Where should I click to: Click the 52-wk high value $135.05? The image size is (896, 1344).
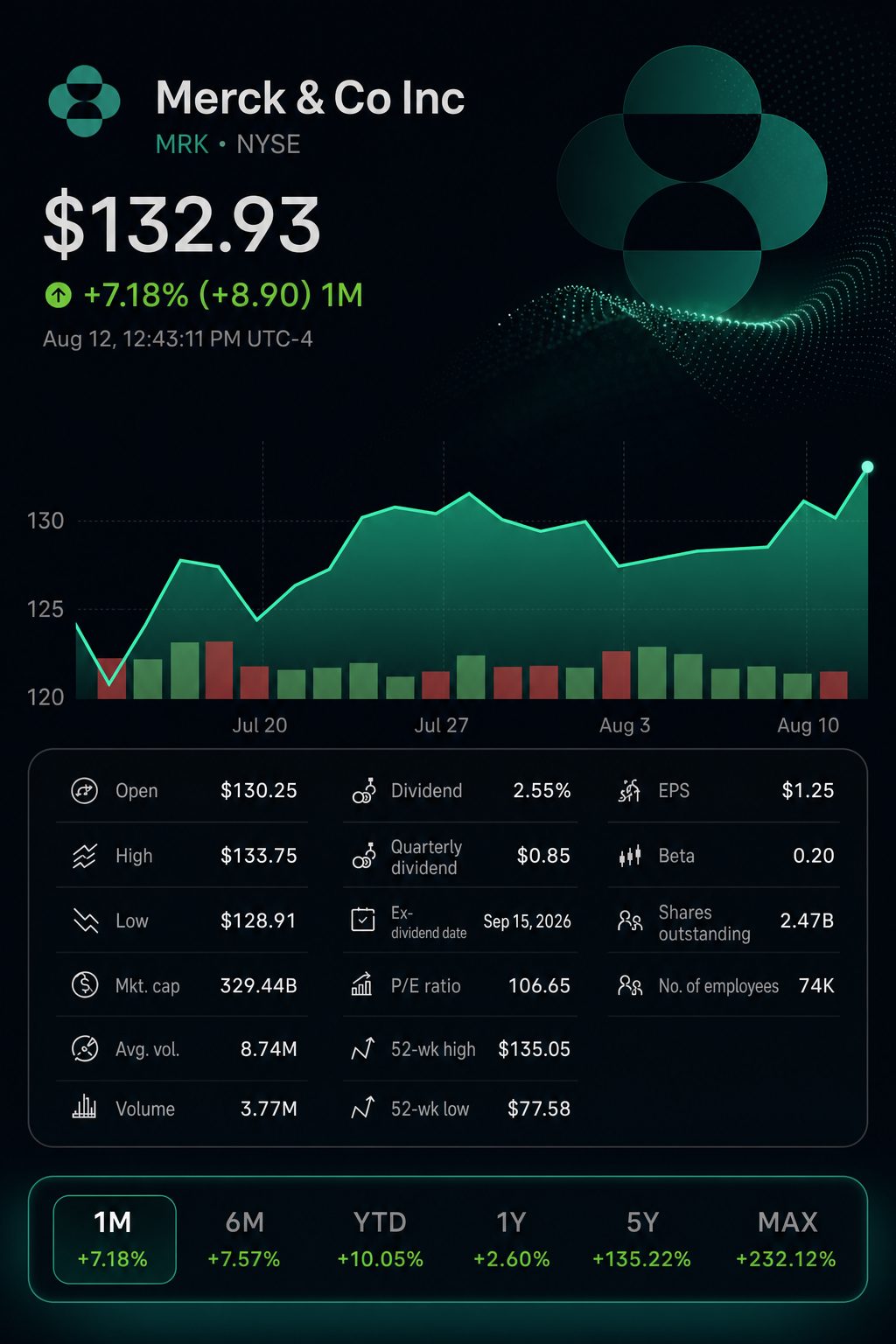534,1048
